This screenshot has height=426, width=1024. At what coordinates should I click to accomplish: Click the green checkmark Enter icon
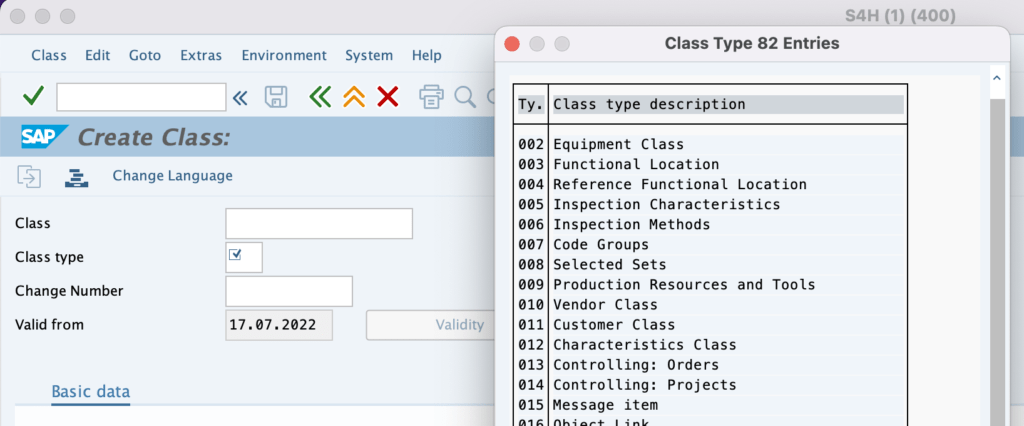(33, 97)
